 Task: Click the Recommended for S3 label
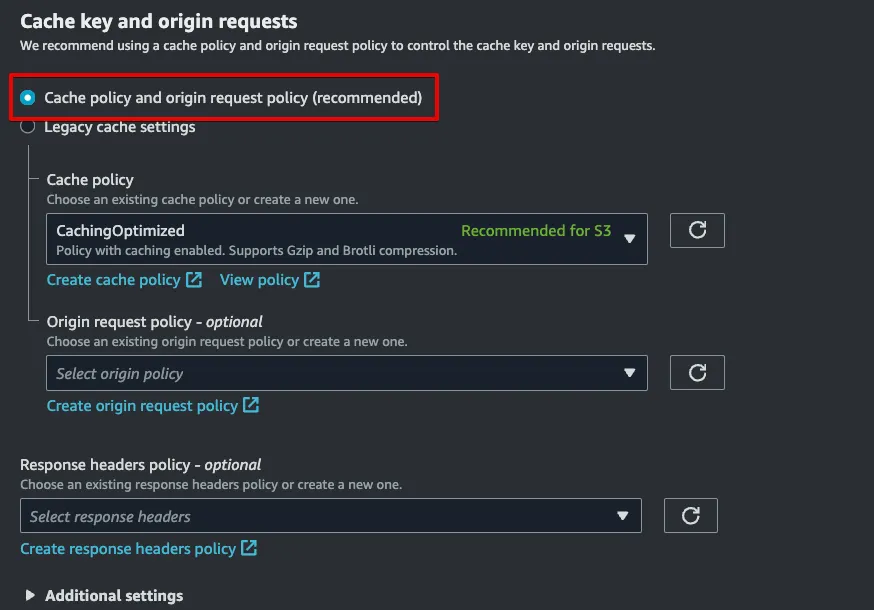tap(536, 231)
